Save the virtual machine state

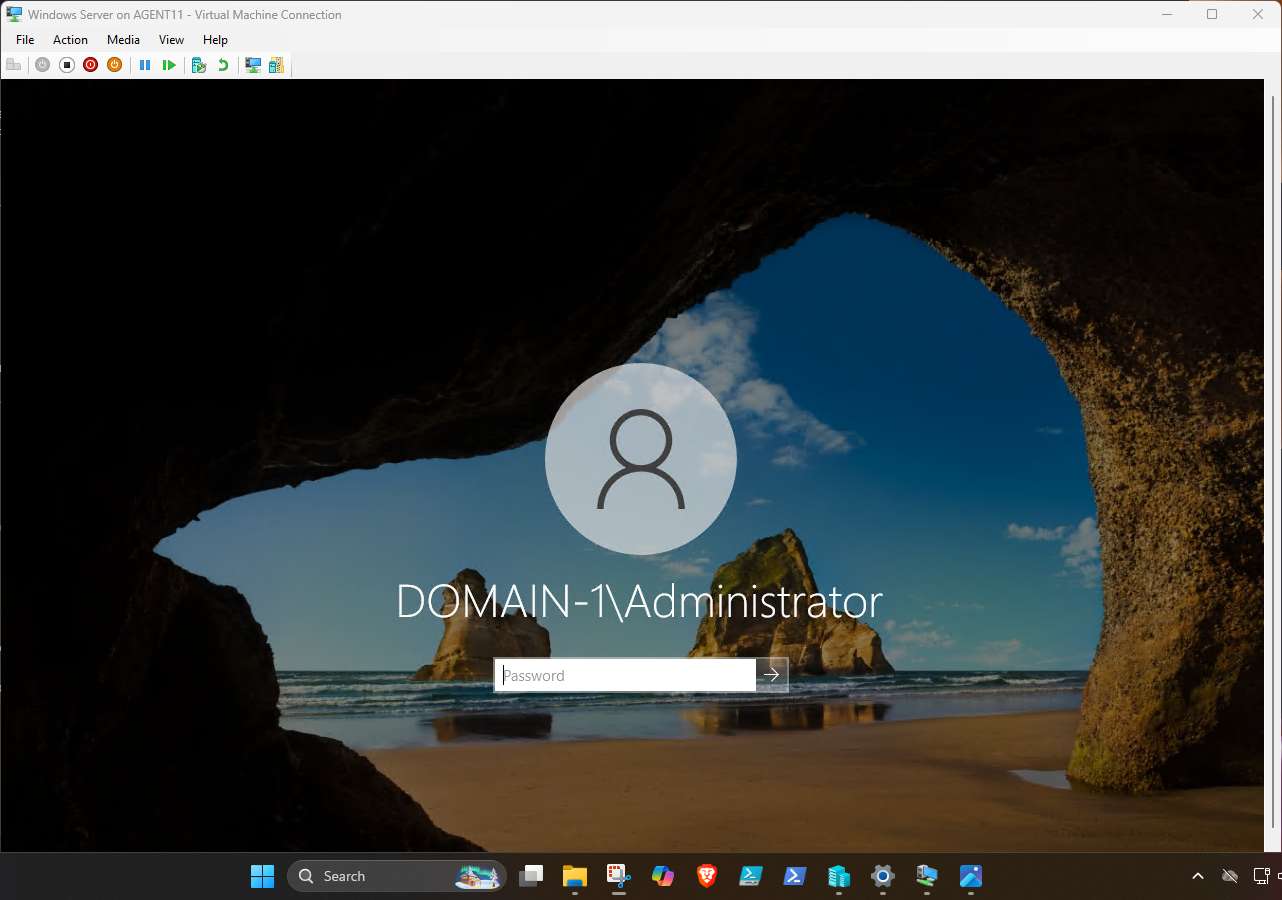click(114, 64)
